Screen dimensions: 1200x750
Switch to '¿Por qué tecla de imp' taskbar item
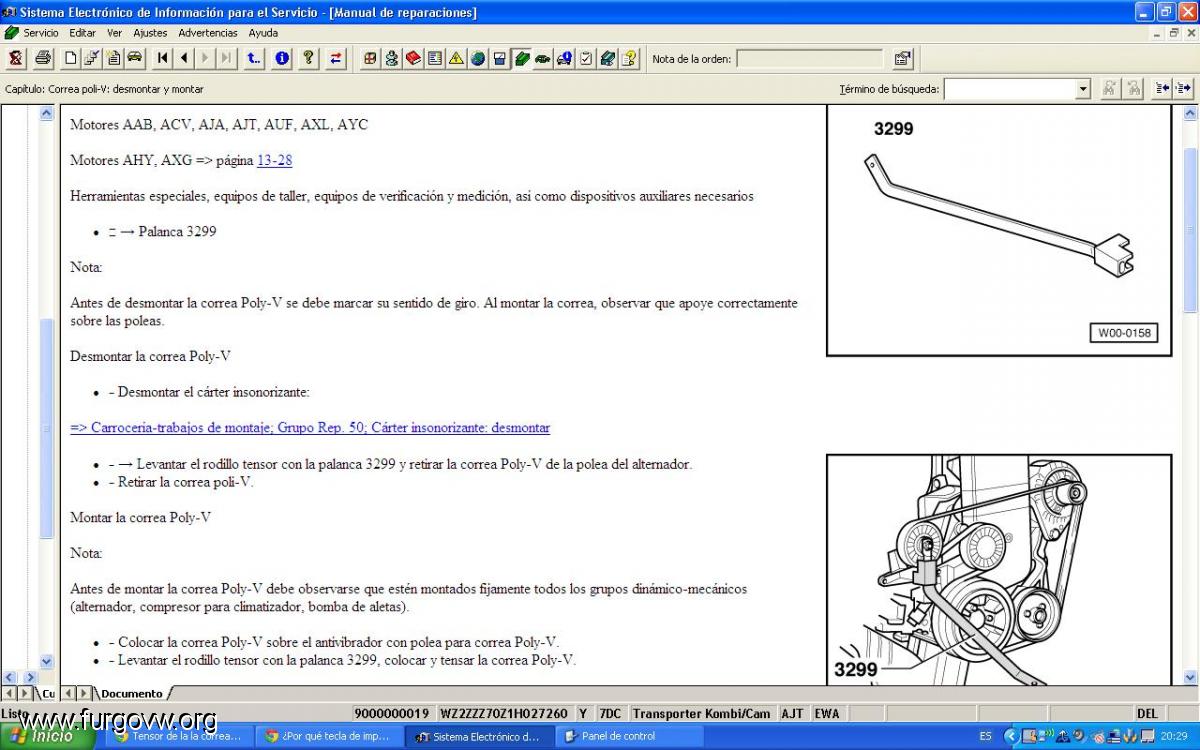click(328, 736)
